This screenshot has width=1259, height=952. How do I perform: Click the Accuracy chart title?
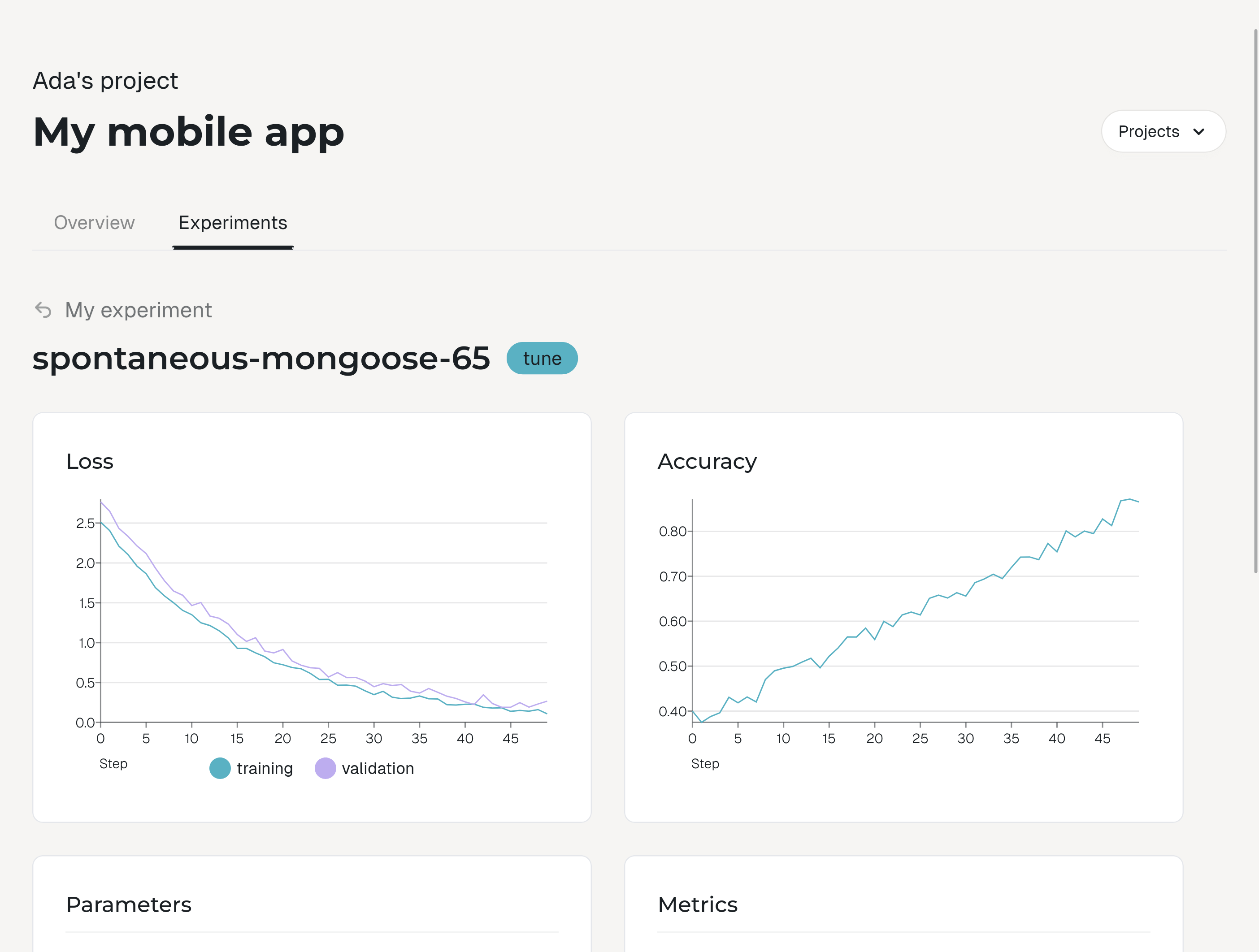click(x=707, y=462)
